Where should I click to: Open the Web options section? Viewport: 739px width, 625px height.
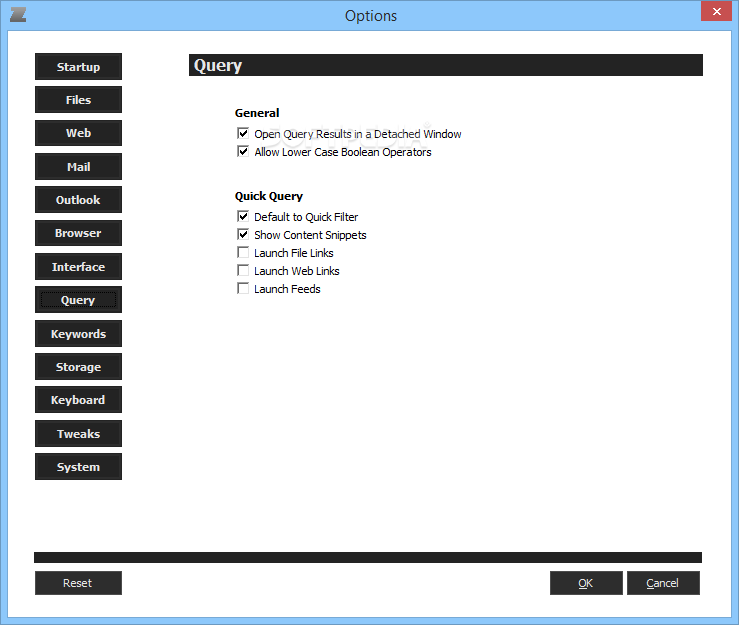78,133
